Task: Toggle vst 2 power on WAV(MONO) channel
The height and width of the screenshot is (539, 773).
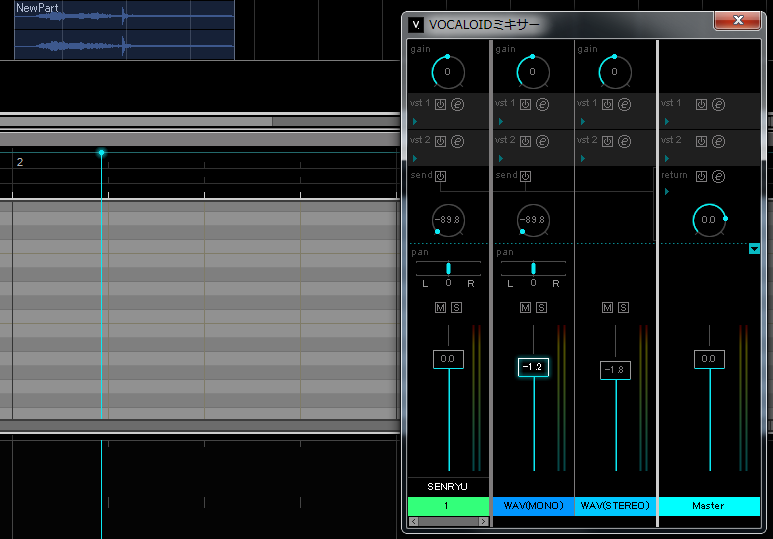Action: pyautogui.click(x=526, y=142)
